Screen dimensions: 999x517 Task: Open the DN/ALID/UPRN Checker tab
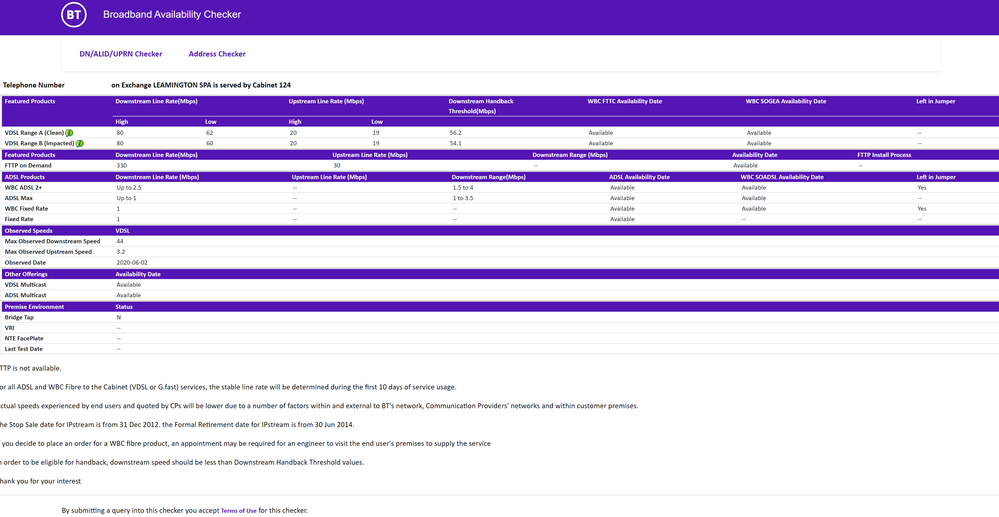tap(120, 54)
